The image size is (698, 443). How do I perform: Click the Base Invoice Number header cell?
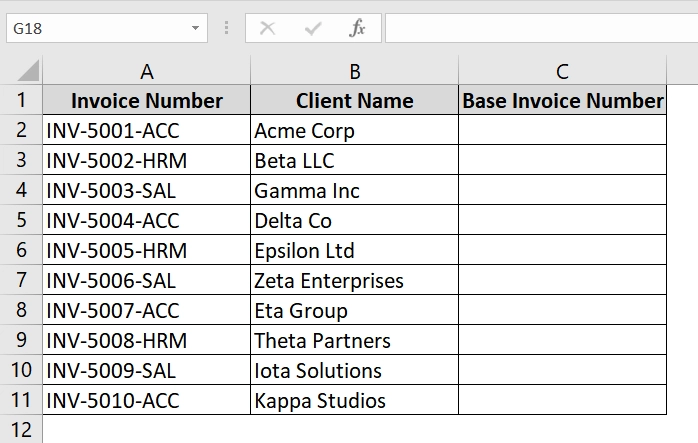click(562, 100)
